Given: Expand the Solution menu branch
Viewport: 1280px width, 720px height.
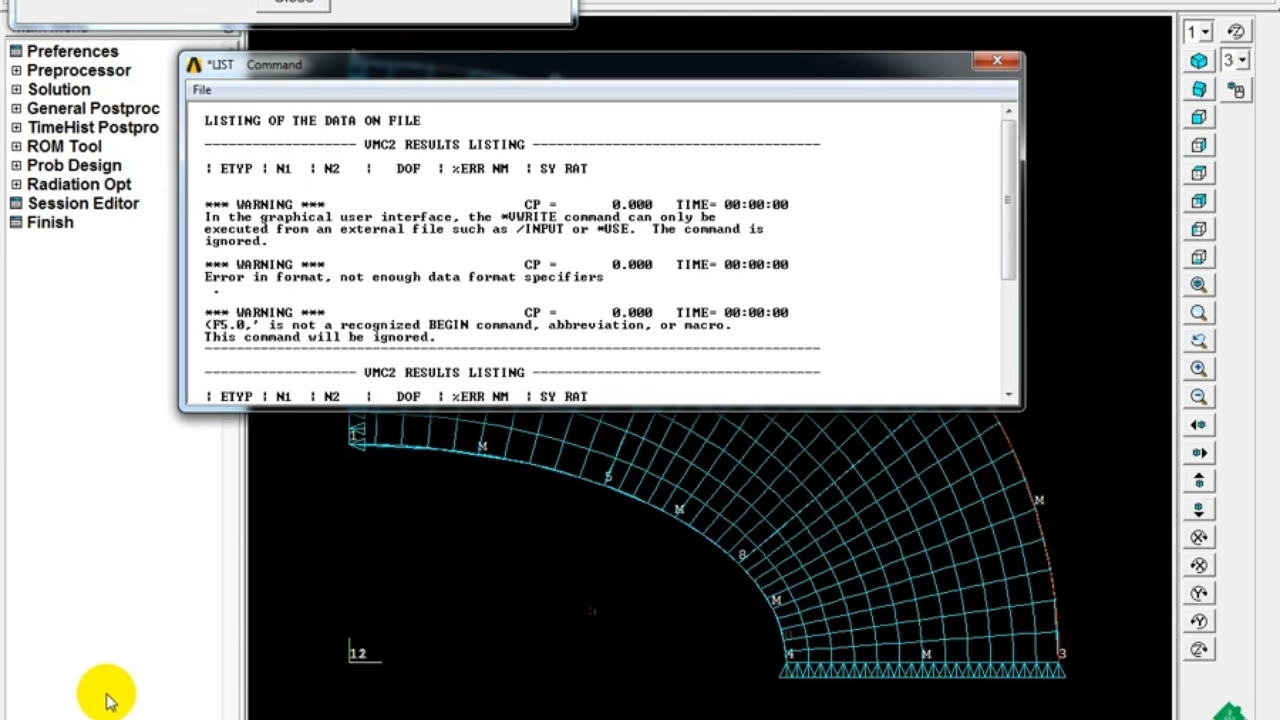Looking at the screenshot, I should [x=16, y=89].
